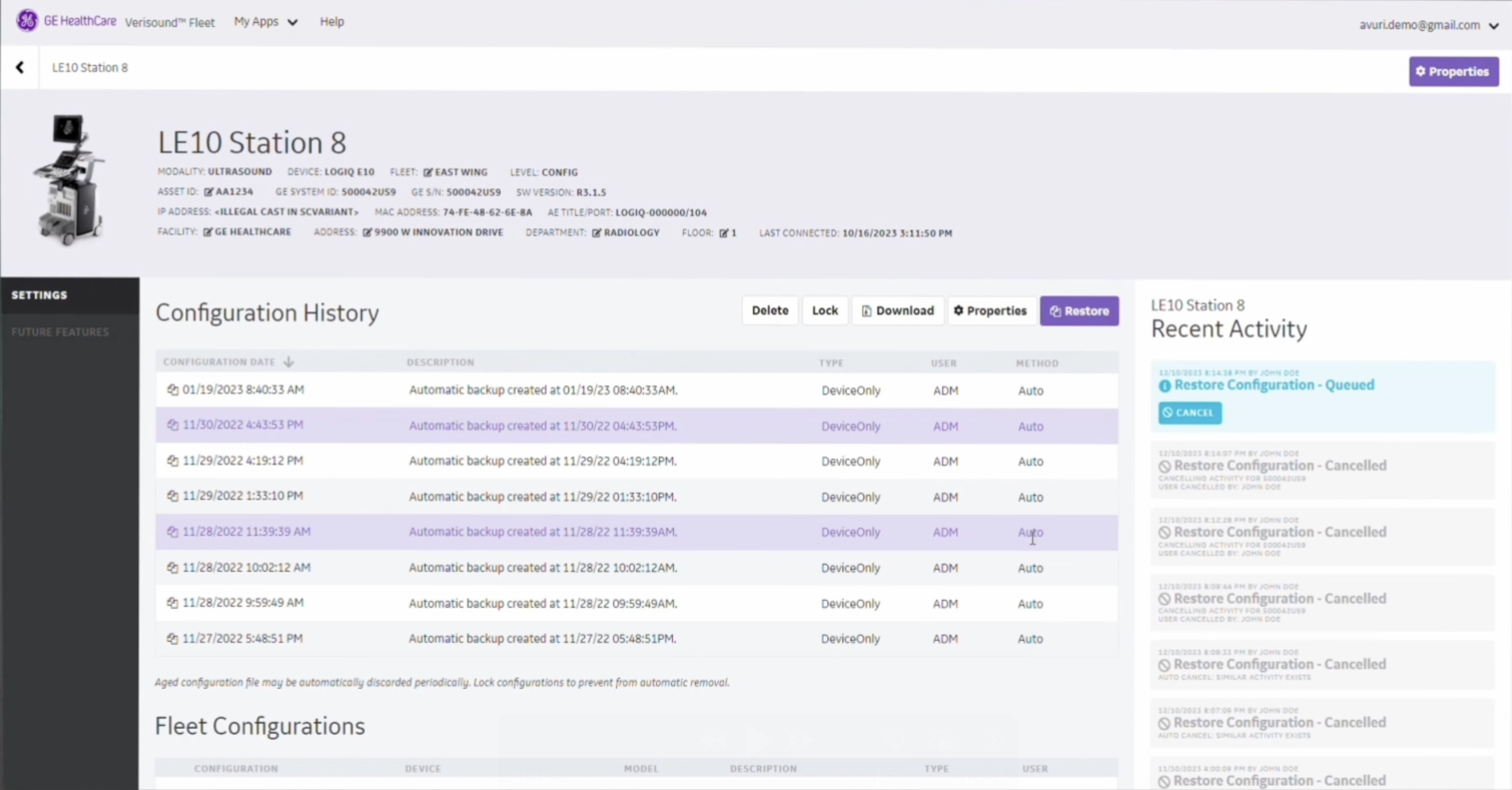Click the info icon beside Restore Configuration - Queued
1512x790 pixels.
(x=1164, y=386)
